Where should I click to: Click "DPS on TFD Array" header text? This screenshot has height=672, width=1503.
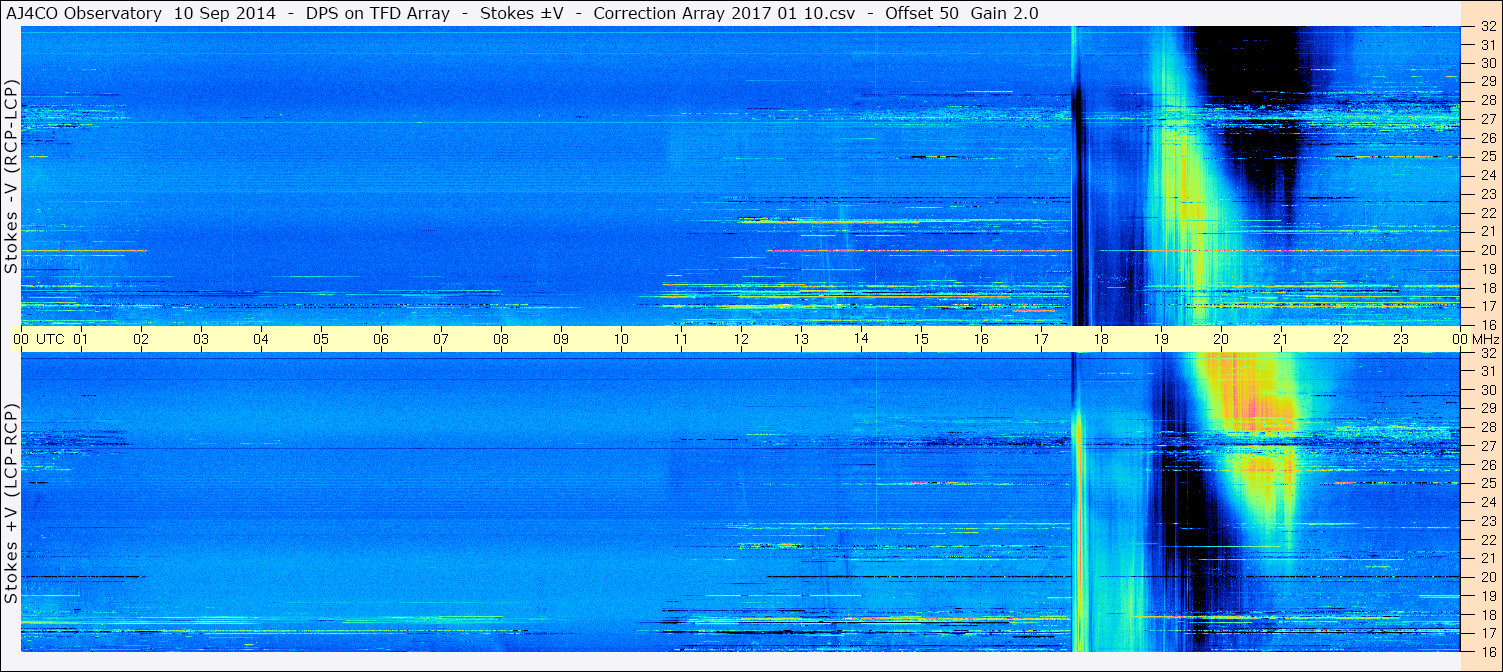(377, 13)
